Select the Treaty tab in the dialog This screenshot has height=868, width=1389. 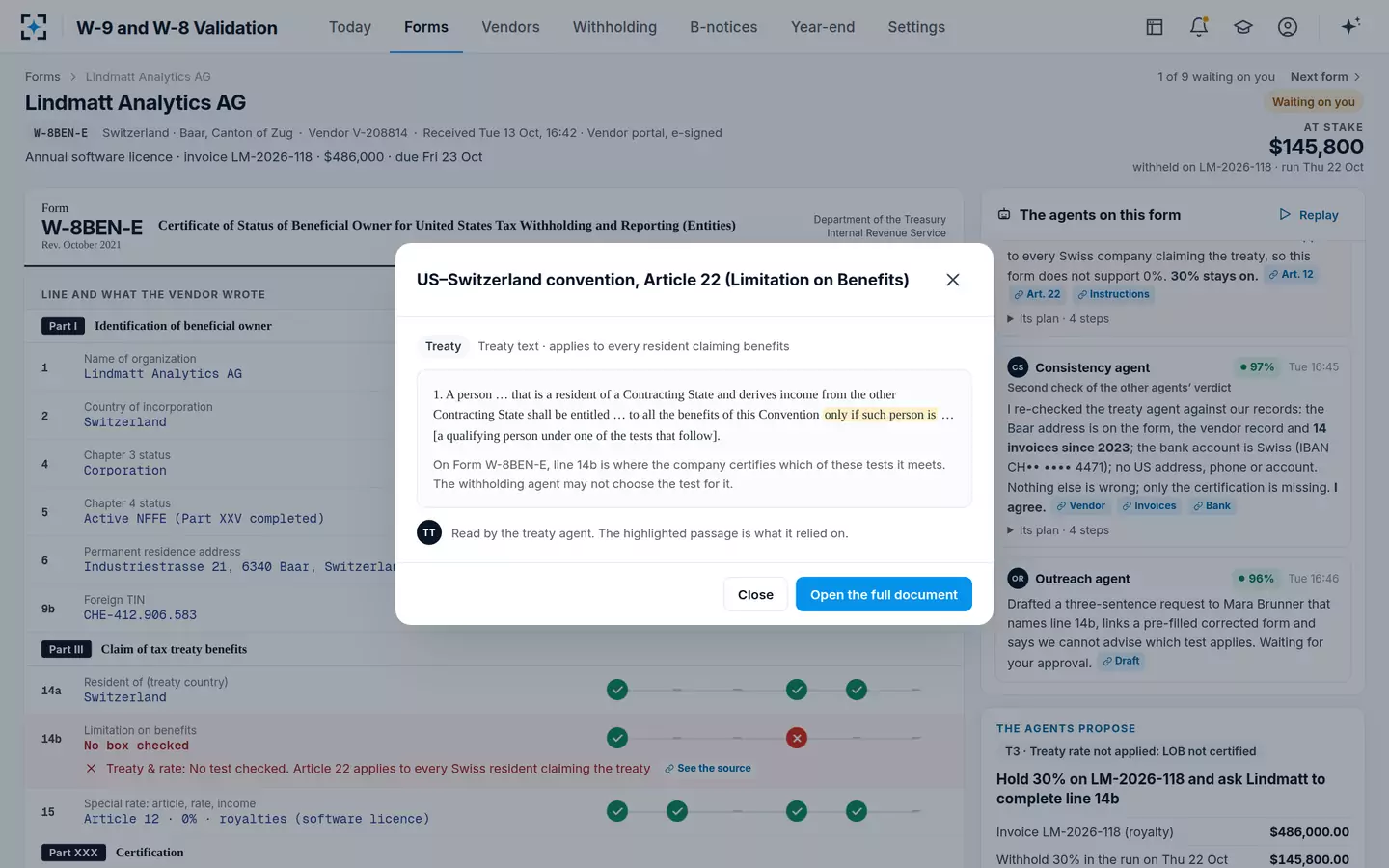point(444,346)
